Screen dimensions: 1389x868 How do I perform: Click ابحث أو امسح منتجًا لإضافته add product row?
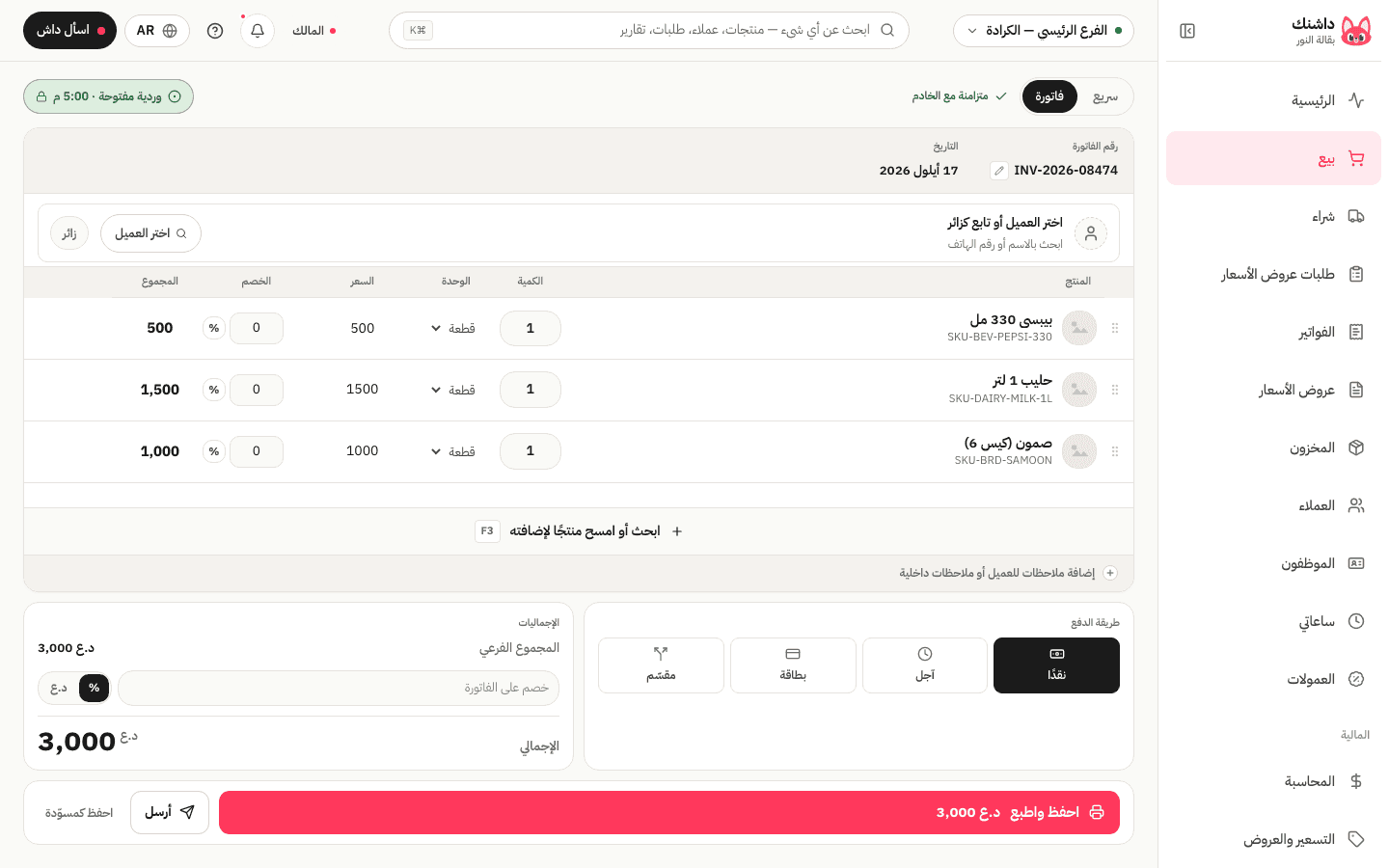[579, 531]
